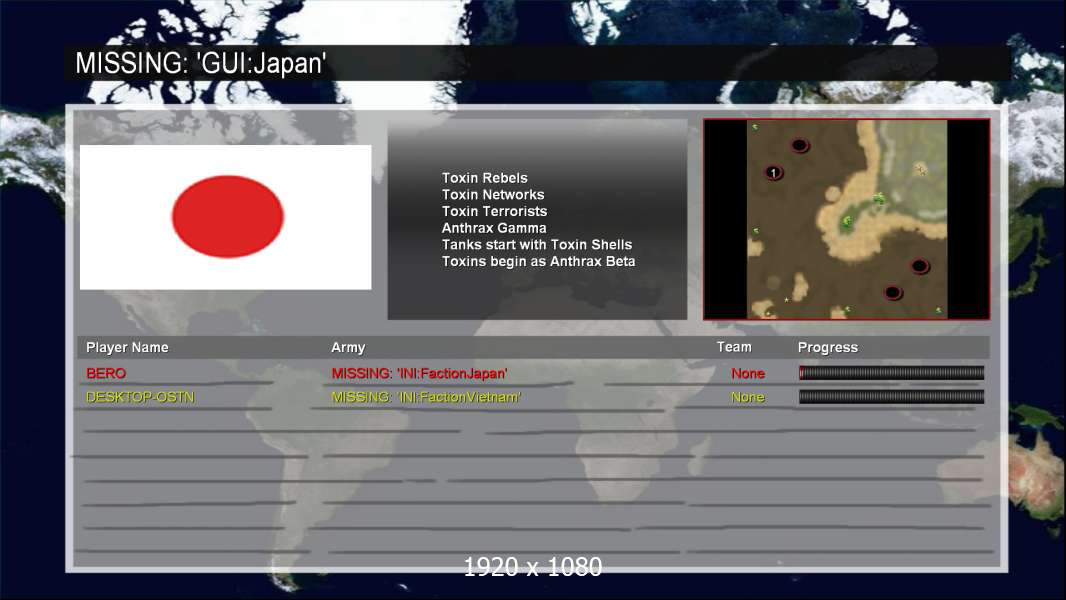Click BERO's loading progress bar
Screen dimensions: 1066x600
click(x=891, y=372)
